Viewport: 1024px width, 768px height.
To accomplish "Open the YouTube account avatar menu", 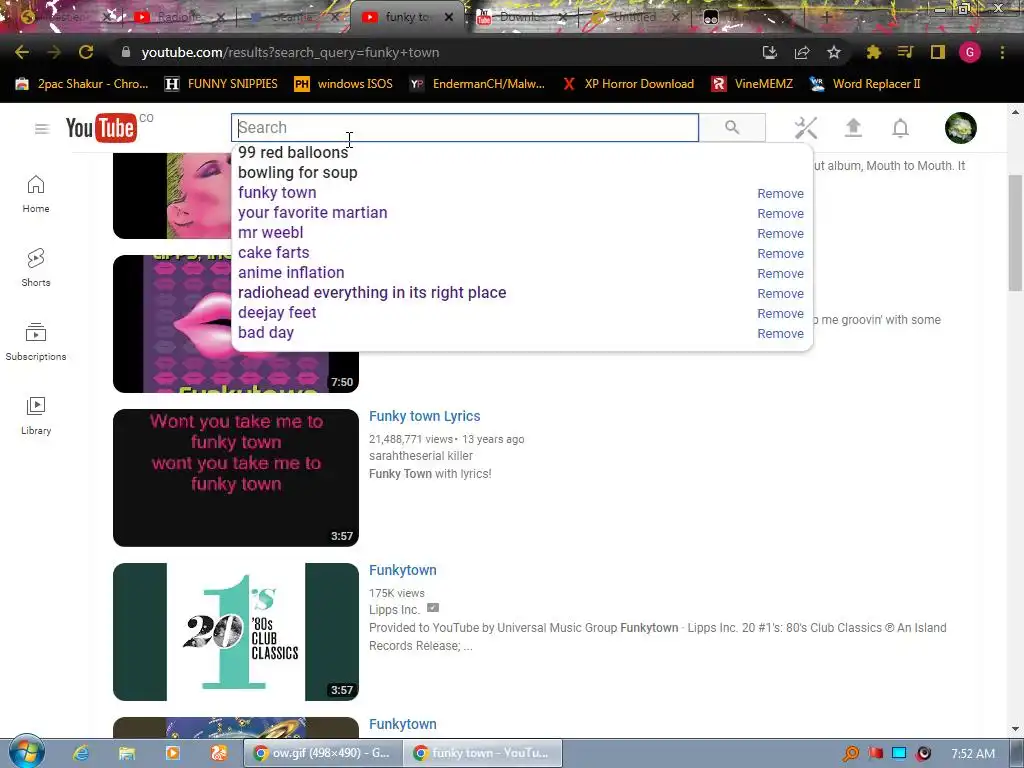I will coord(961,128).
